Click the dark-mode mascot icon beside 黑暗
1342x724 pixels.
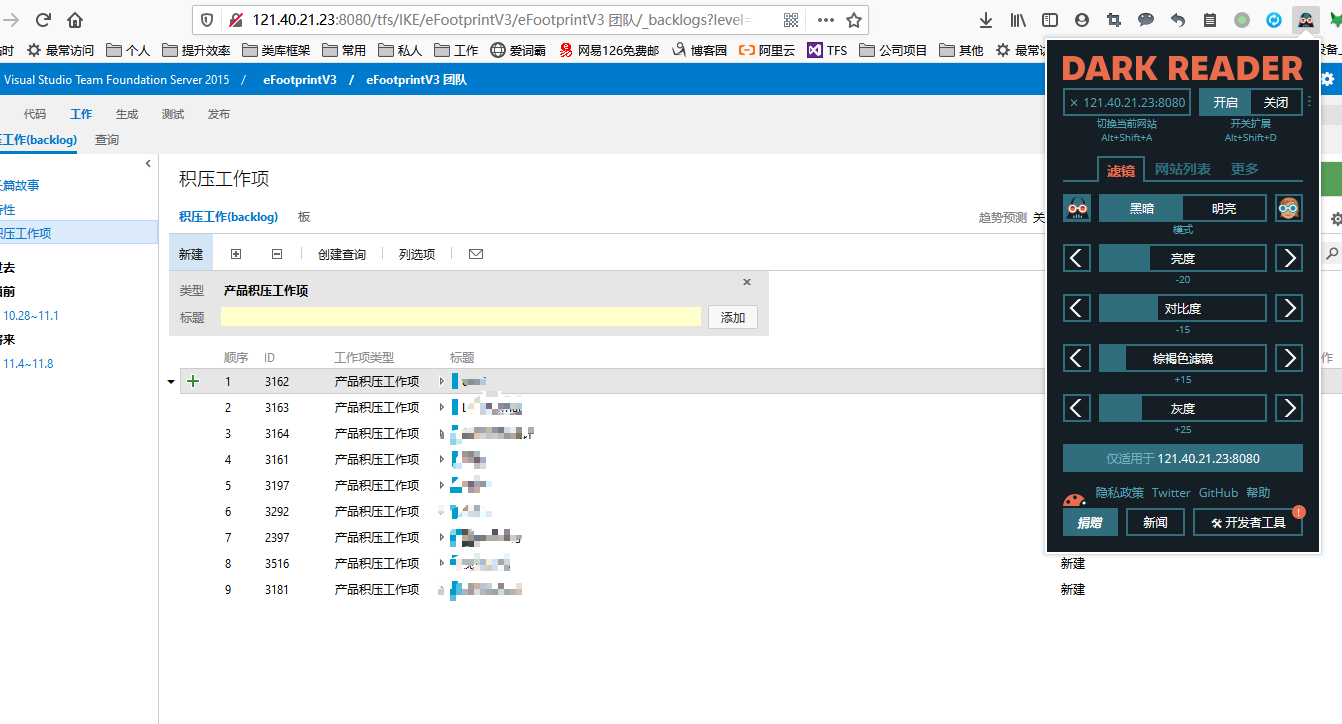point(1077,208)
